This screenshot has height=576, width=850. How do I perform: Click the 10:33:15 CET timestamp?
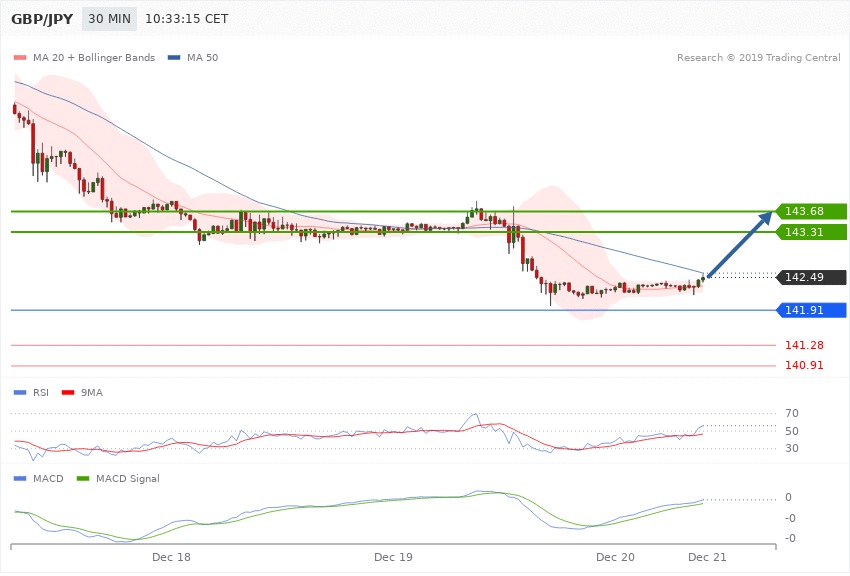pos(187,19)
